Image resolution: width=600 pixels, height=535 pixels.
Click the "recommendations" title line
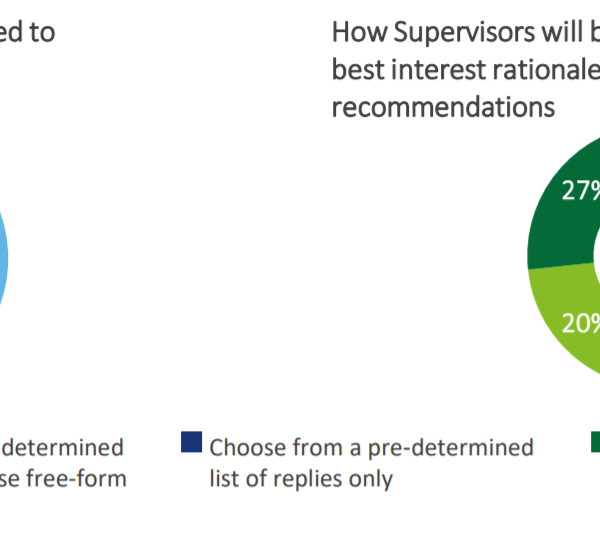pyautogui.click(x=443, y=106)
